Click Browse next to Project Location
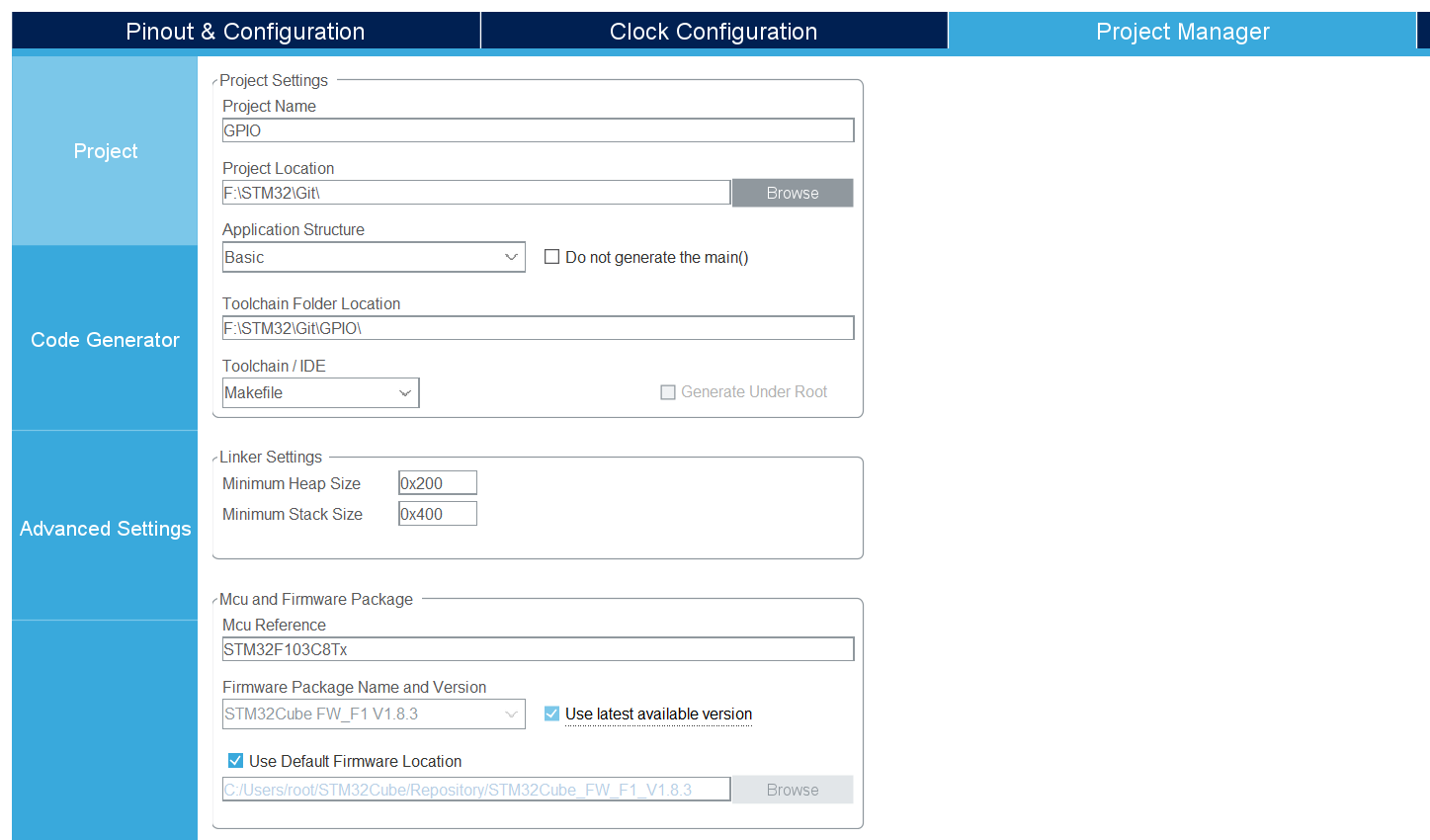 point(792,193)
